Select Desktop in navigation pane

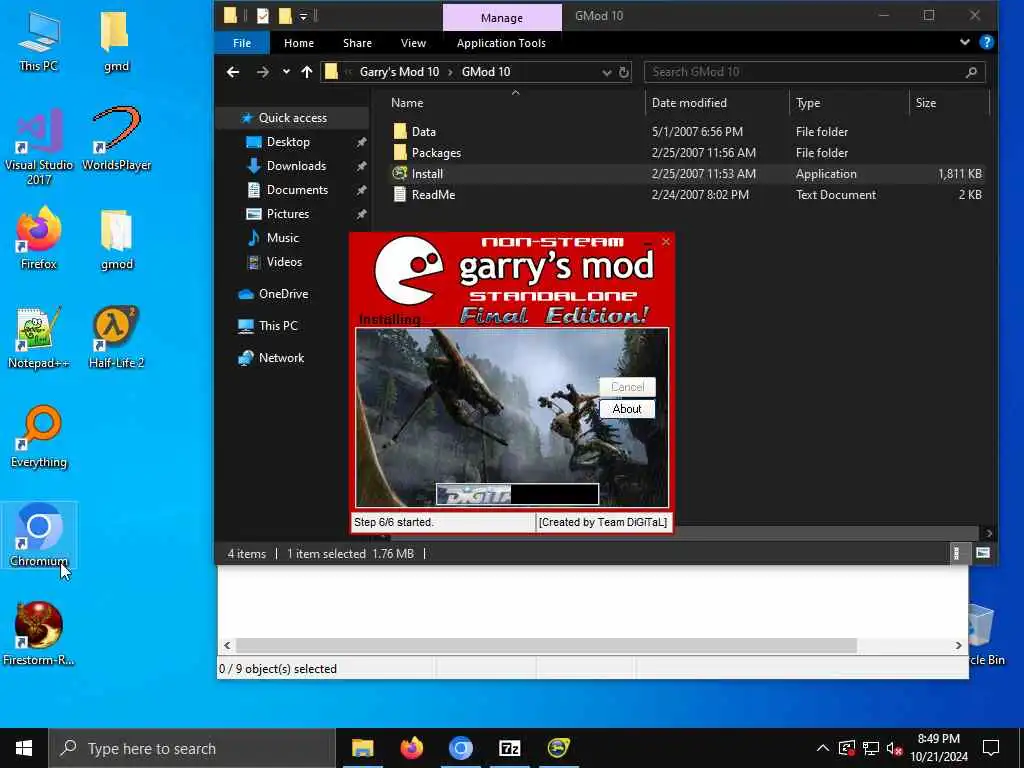[288, 142]
